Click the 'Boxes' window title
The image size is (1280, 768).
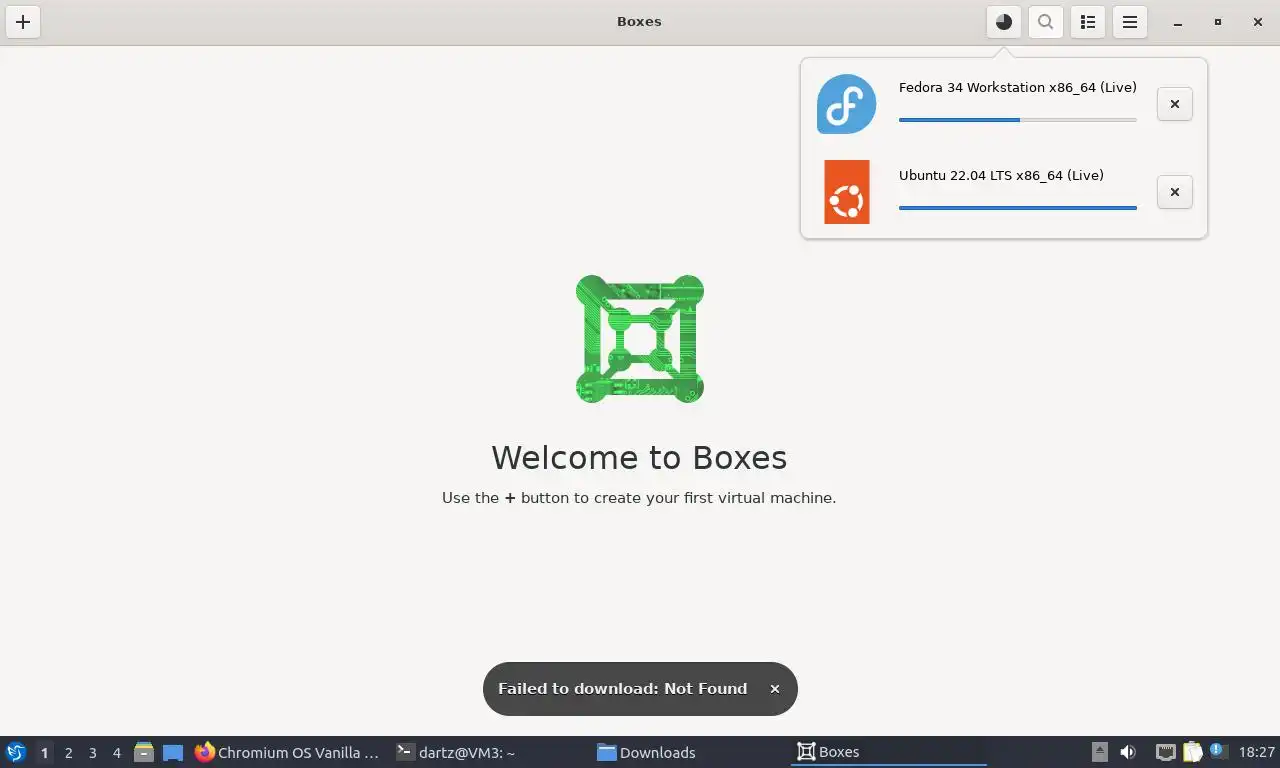coord(639,22)
